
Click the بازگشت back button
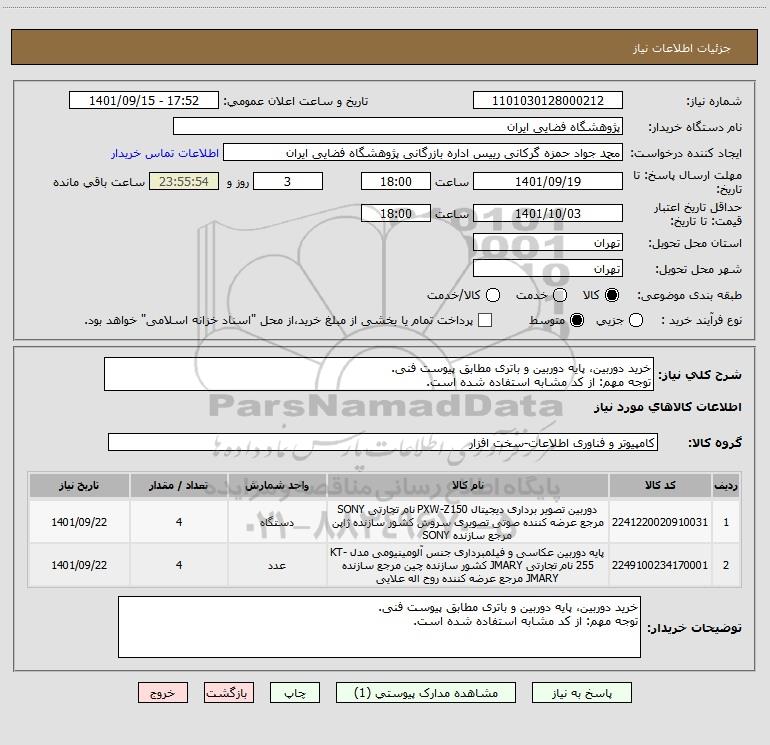229,693
